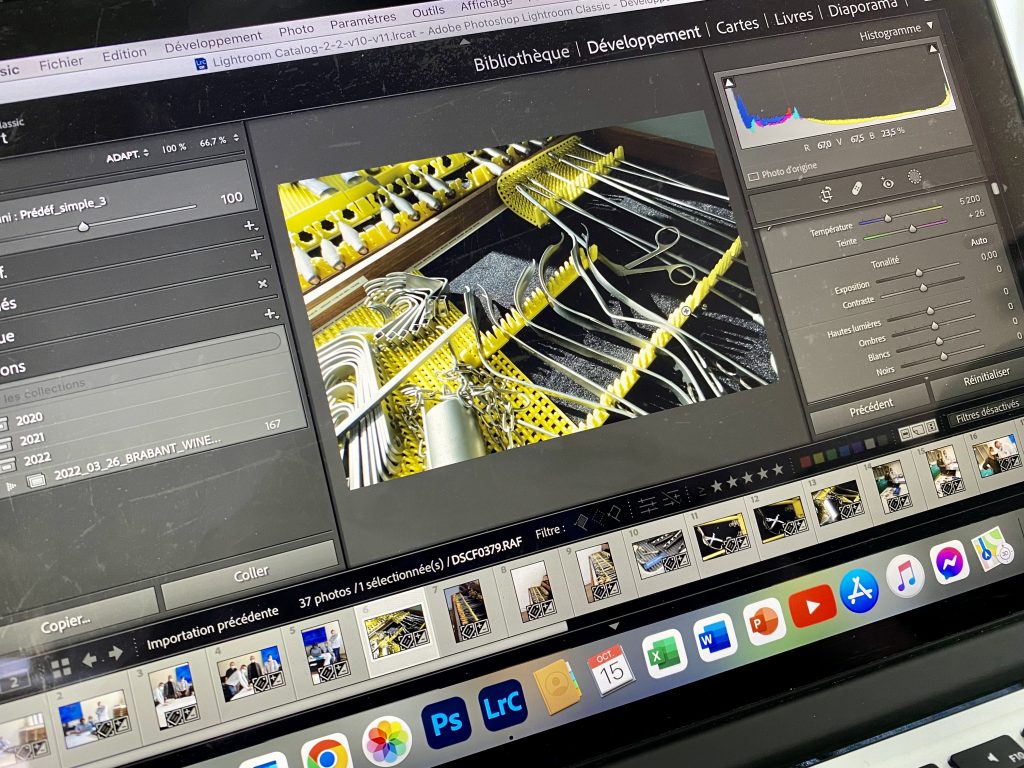This screenshot has width=1024, height=768.
Task: Click the Précédent button
Action: point(871,407)
